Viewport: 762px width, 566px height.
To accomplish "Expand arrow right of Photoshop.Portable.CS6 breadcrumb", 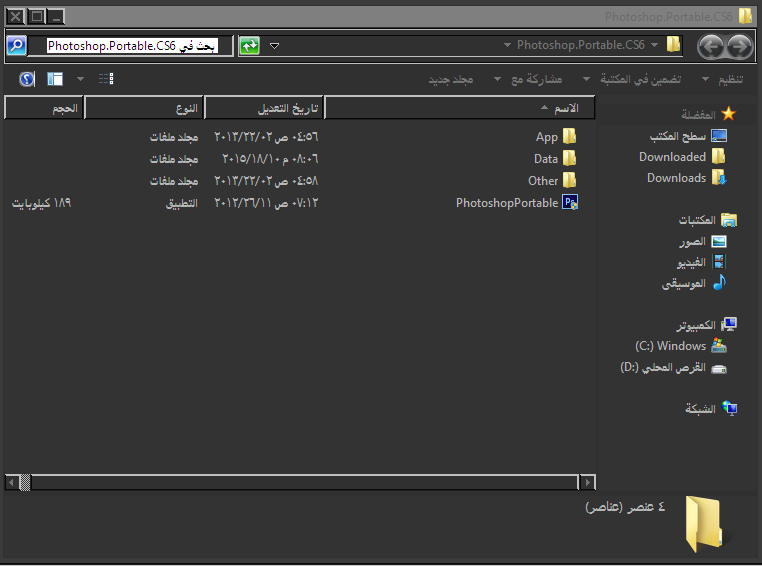I will 654,45.
